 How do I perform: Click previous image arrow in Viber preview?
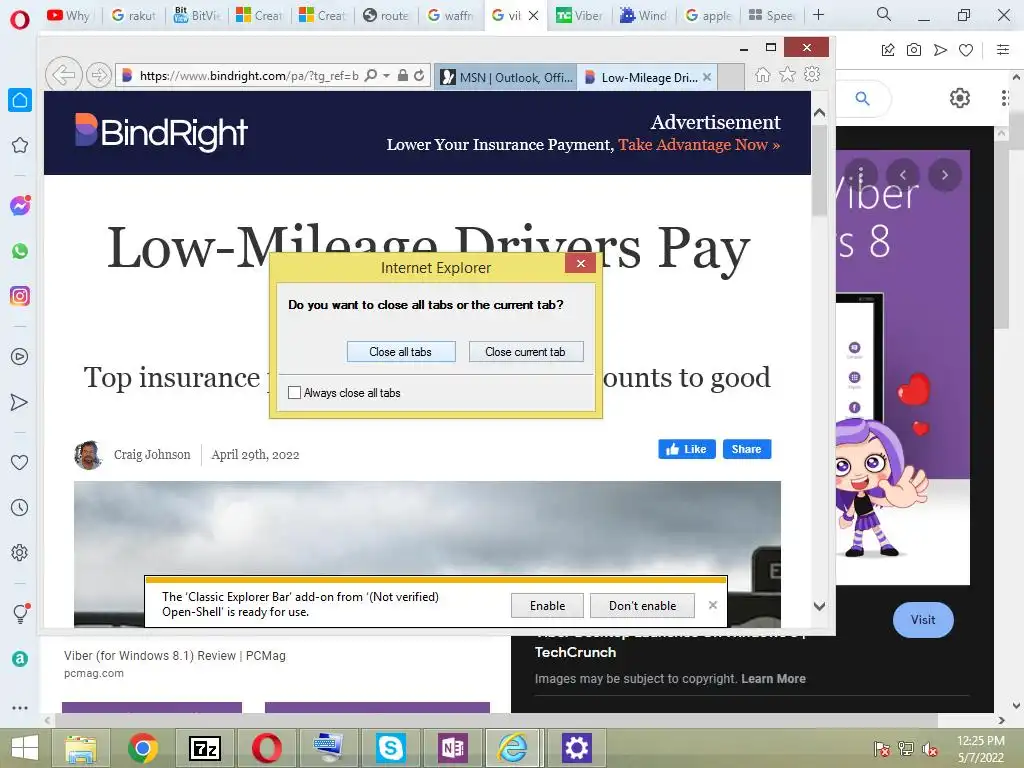[x=903, y=175]
